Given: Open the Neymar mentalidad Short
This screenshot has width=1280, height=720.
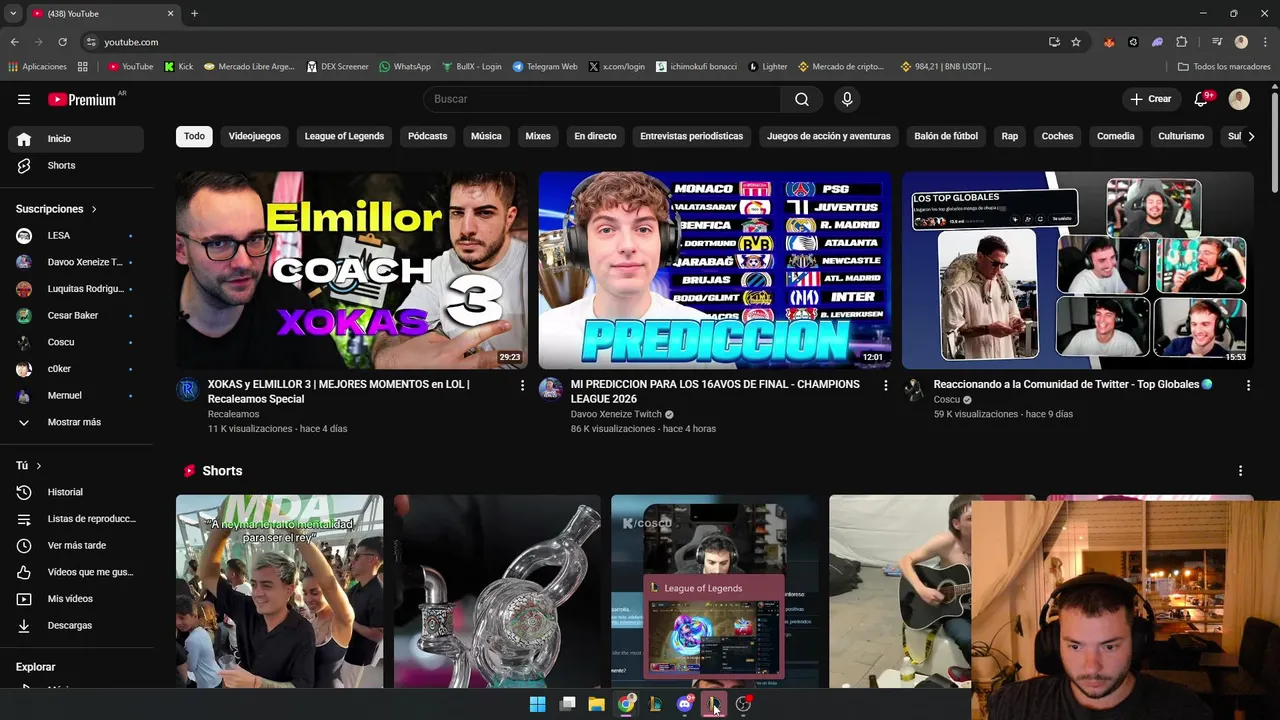Looking at the screenshot, I should [279, 591].
